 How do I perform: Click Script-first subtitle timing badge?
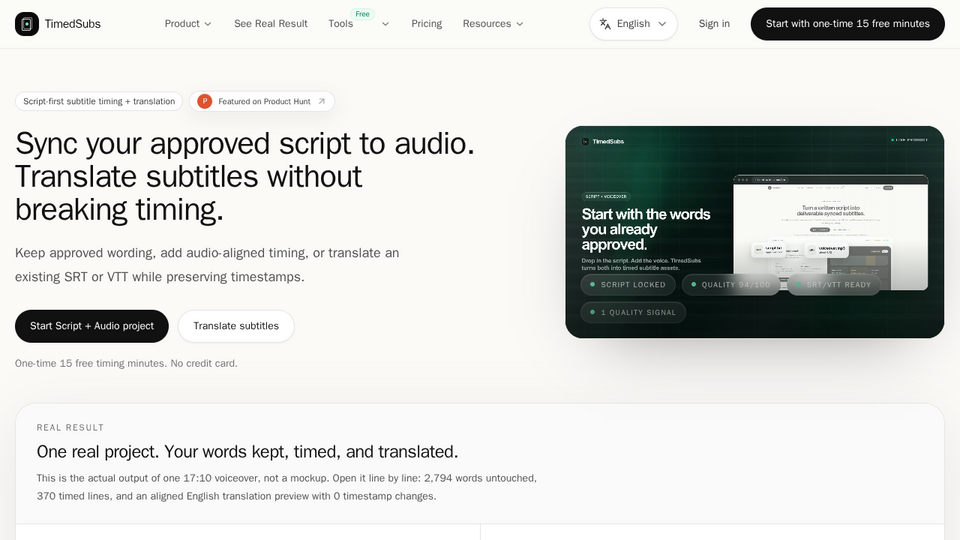99,102
